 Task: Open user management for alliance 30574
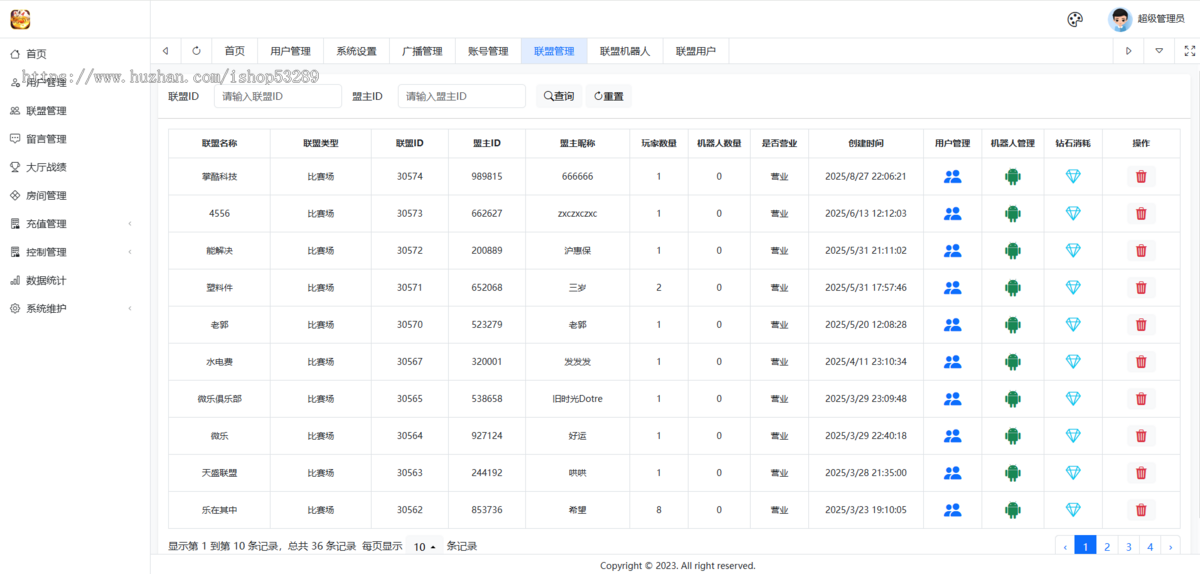pos(952,176)
